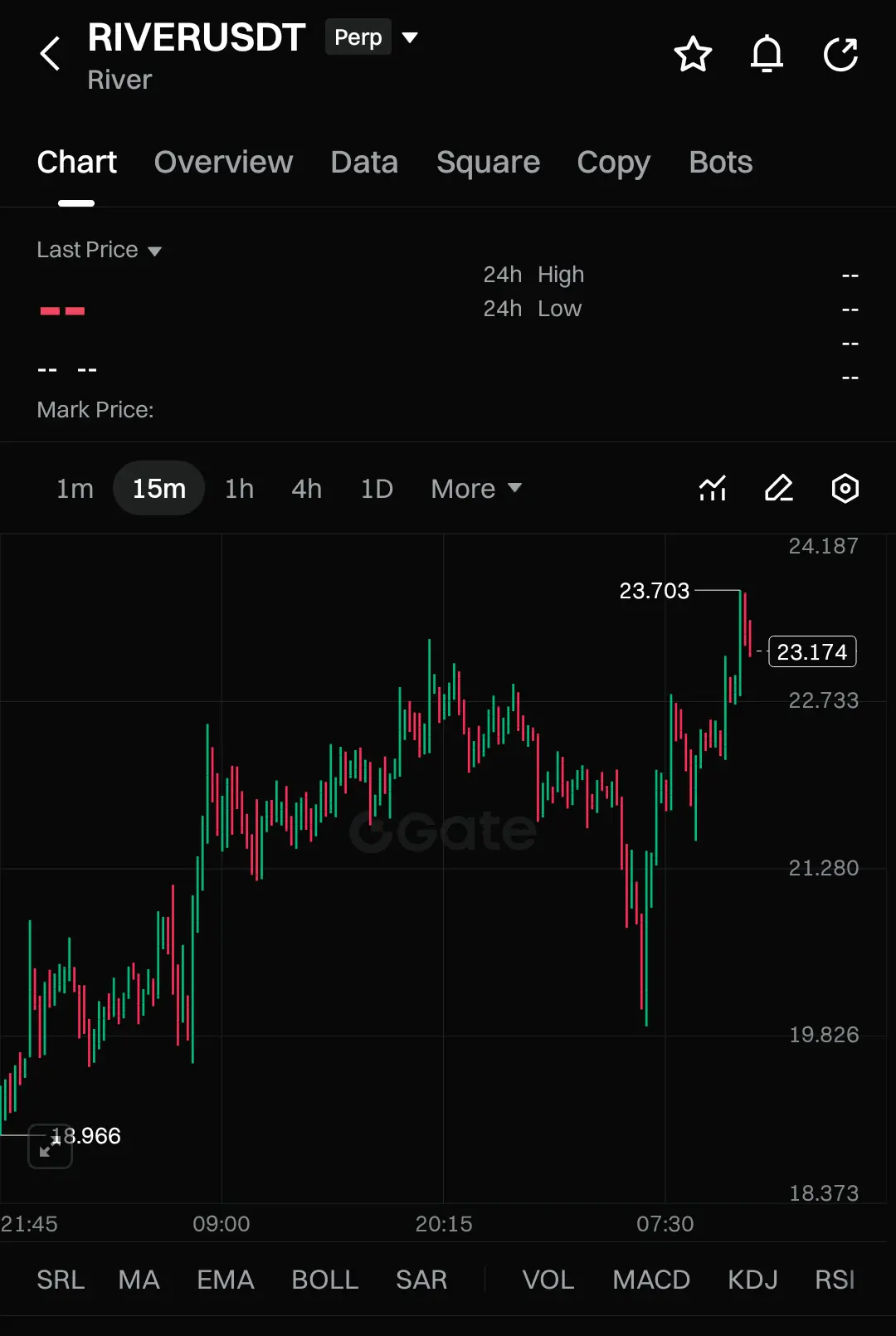The height and width of the screenshot is (1336, 896).
Task: Show the VOL sub-indicator
Action: tap(548, 1280)
